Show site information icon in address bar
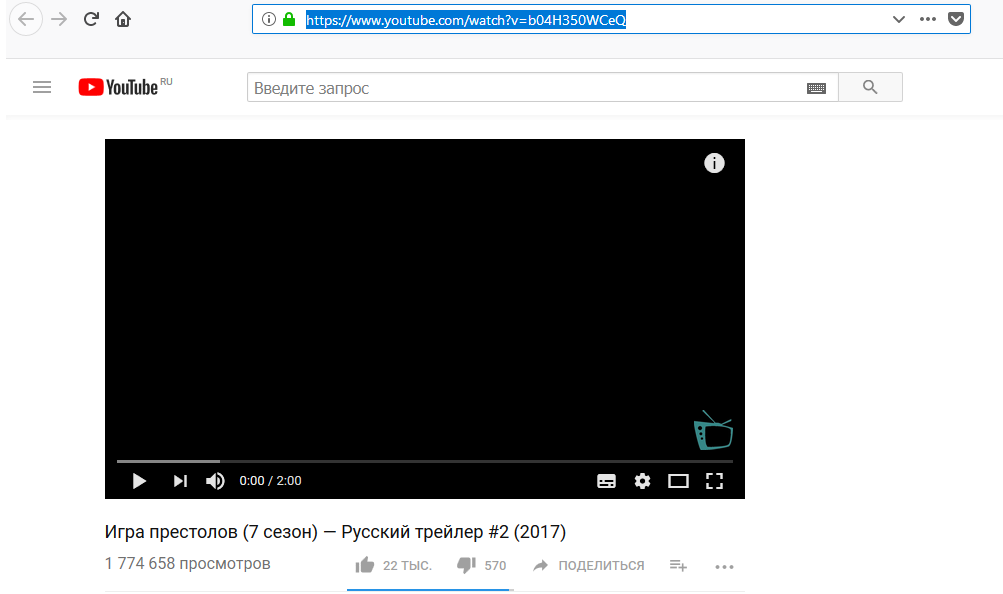The width and height of the screenshot is (1003, 594). pos(269,19)
